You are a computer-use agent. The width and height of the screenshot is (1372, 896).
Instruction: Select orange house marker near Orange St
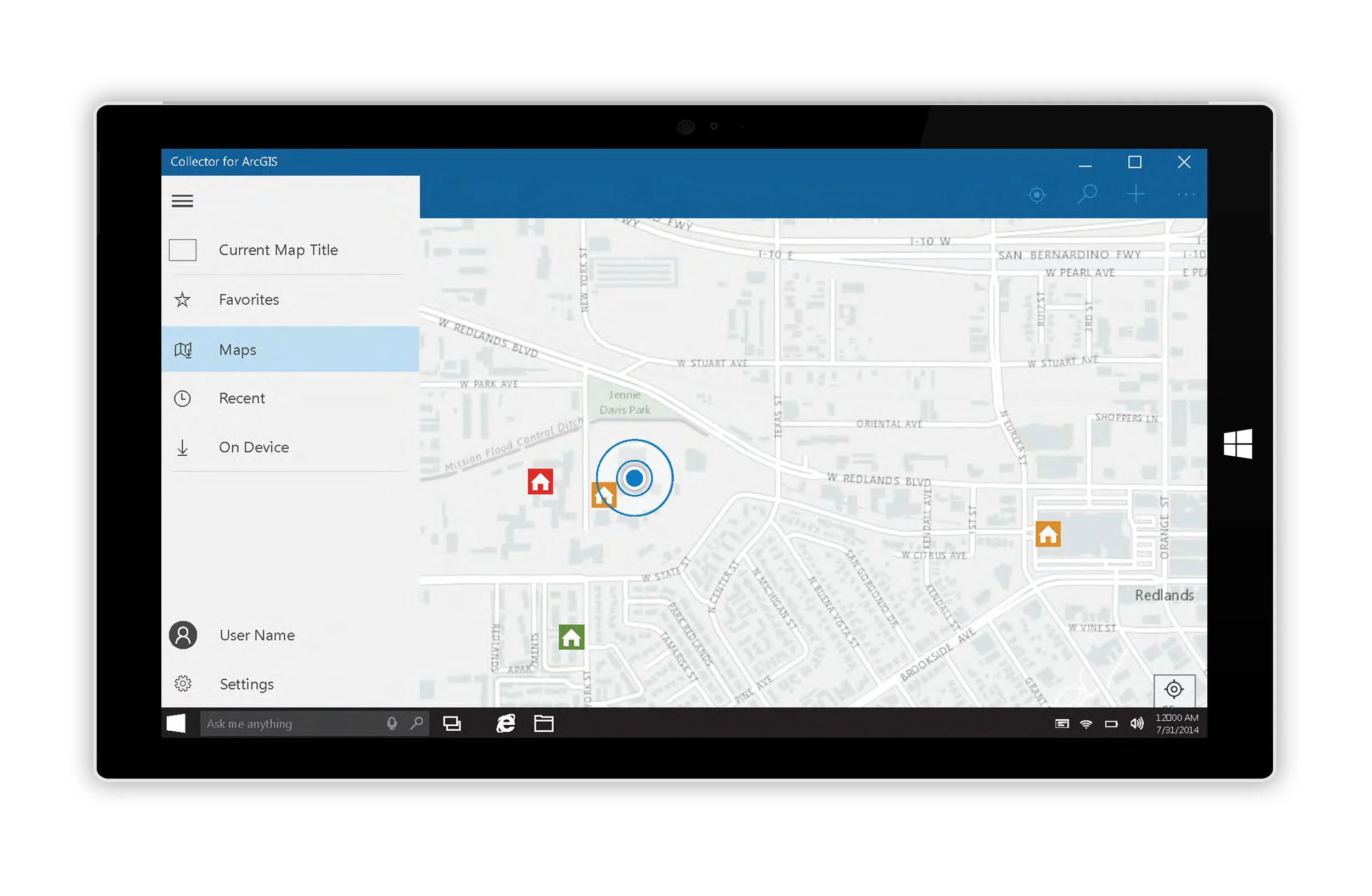[x=1048, y=535]
